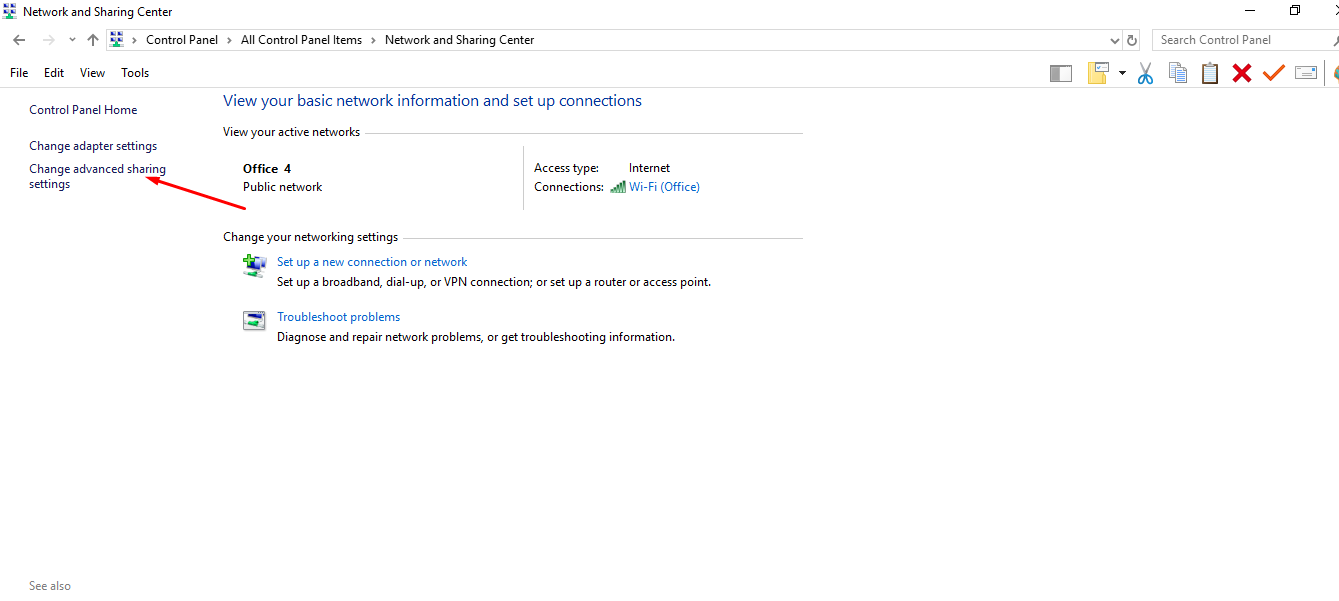
Task: Click the window title bar network icon
Action: pyautogui.click(x=10, y=12)
